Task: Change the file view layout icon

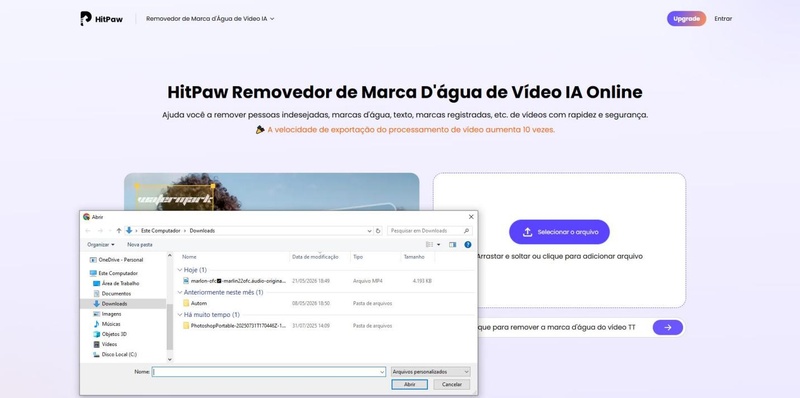Action: (430, 245)
